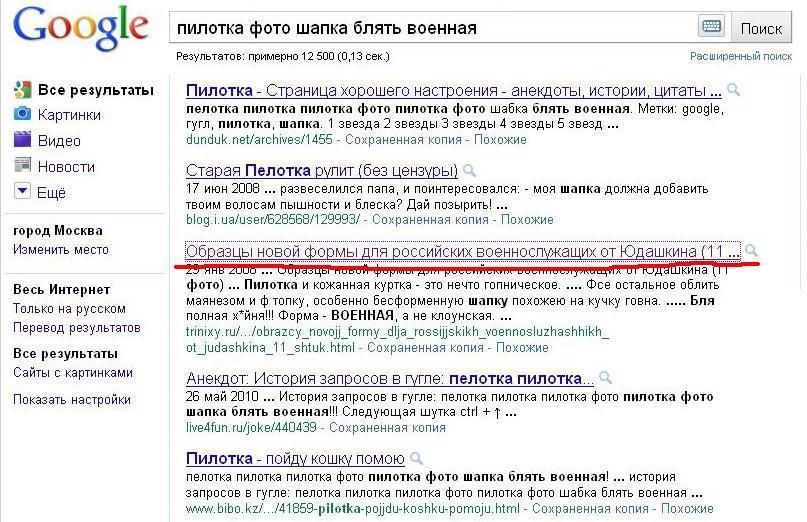Screen dimensions: 807x522
Task: Click preview magnifier next to 'Старая Пелотка' result
Action: [468, 171]
